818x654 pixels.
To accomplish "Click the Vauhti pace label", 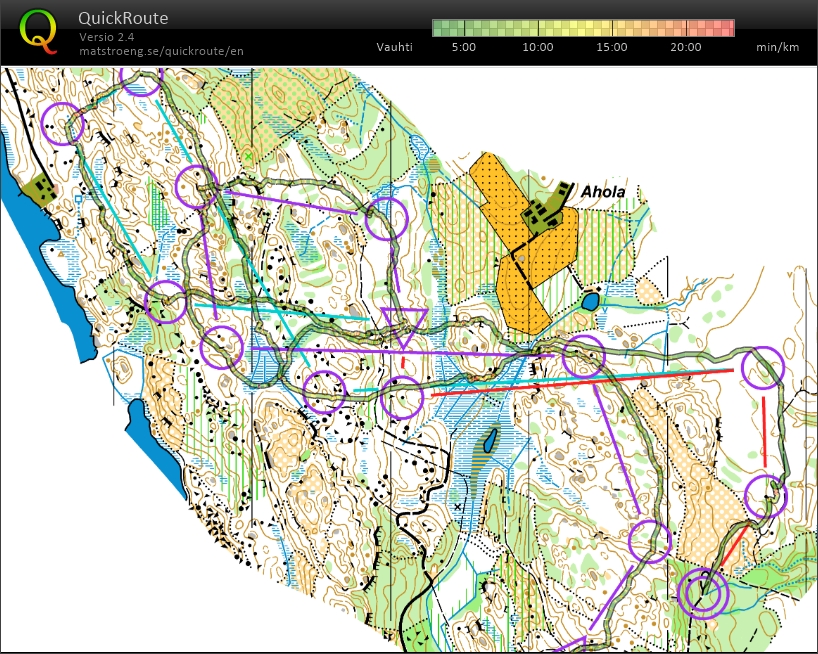I will [x=395, y=47].
